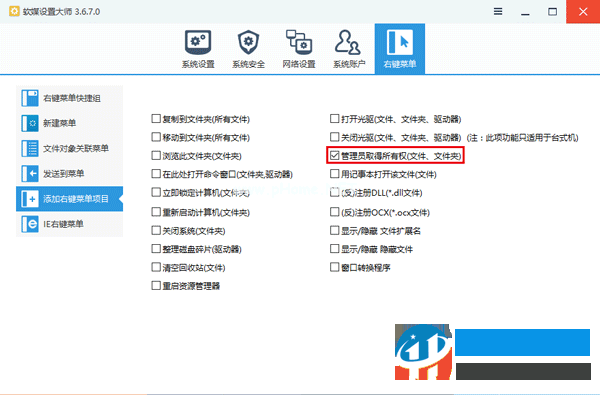Screen dimensions: 600x395
Task: Open the 系统设置 tab icon
Action: tap(198, 42)
